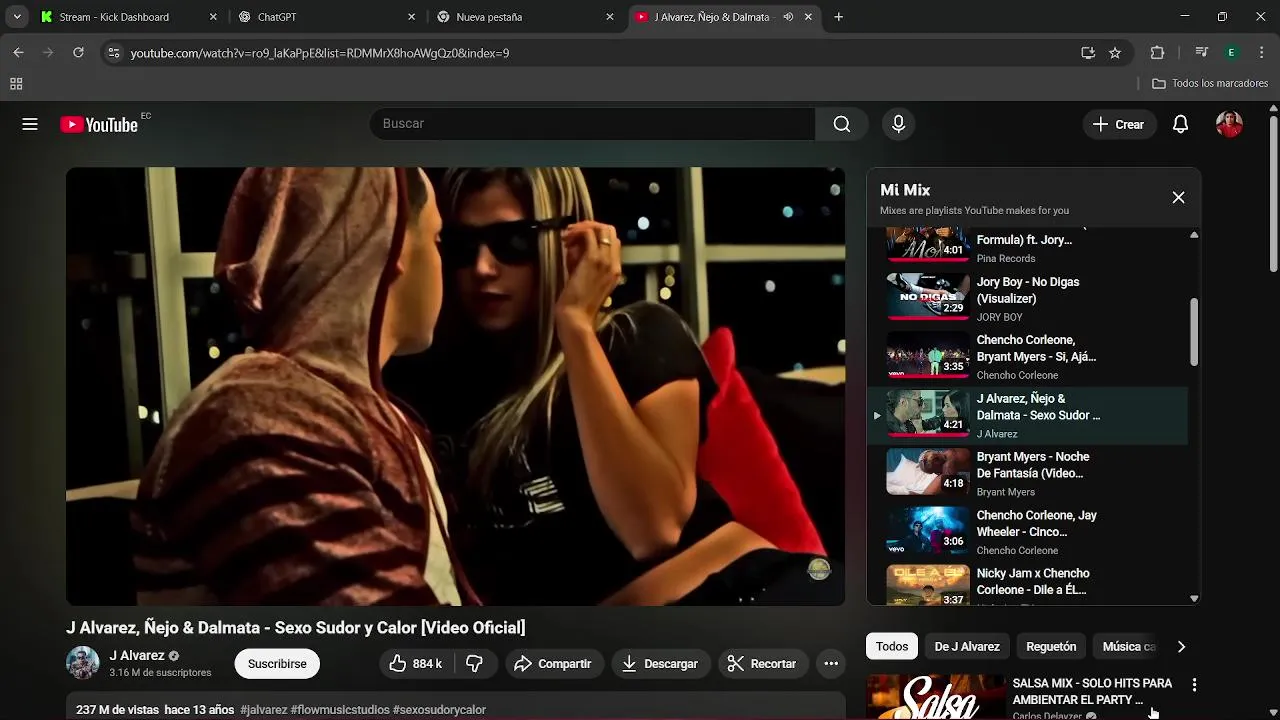Start voice search with microphone icon

(x=898, y=124)
